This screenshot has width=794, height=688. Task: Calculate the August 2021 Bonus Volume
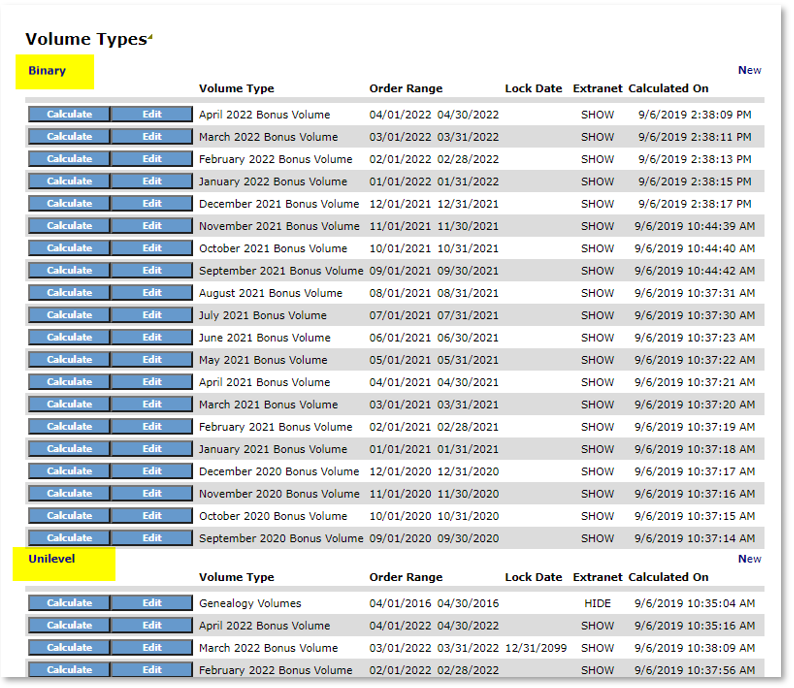(69, 293)
